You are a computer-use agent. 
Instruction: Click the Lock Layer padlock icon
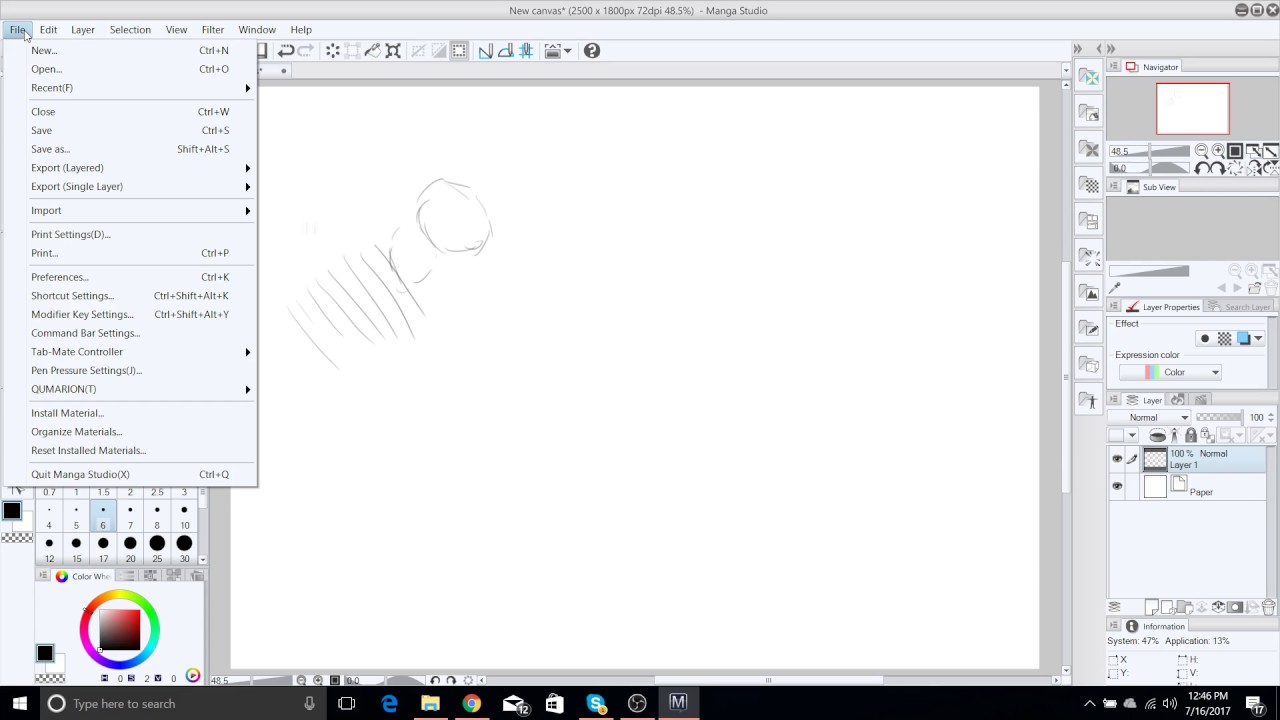point(1190,435)
